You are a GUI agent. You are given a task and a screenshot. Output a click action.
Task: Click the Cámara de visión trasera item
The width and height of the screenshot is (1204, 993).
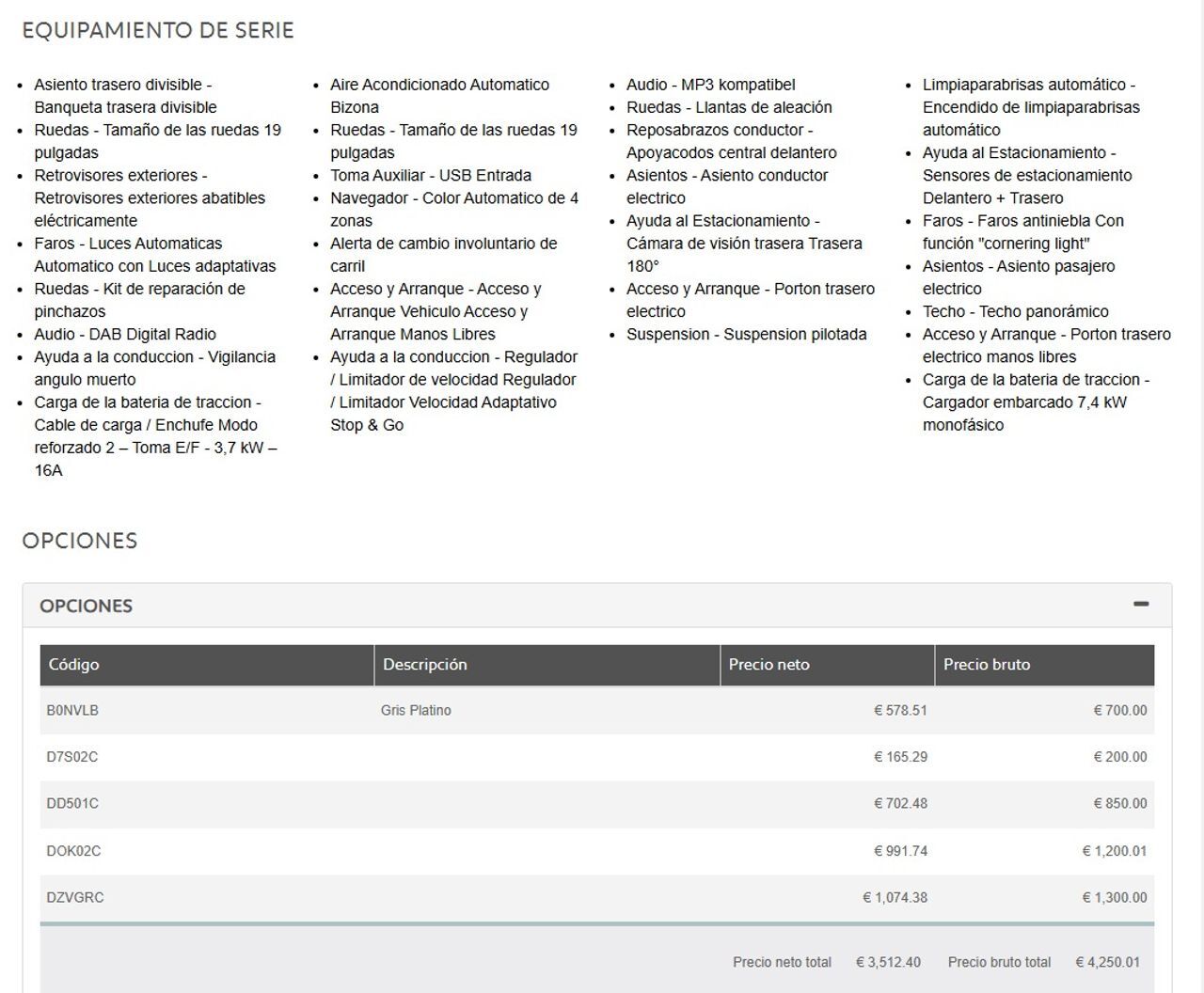[x=744, y=244]
